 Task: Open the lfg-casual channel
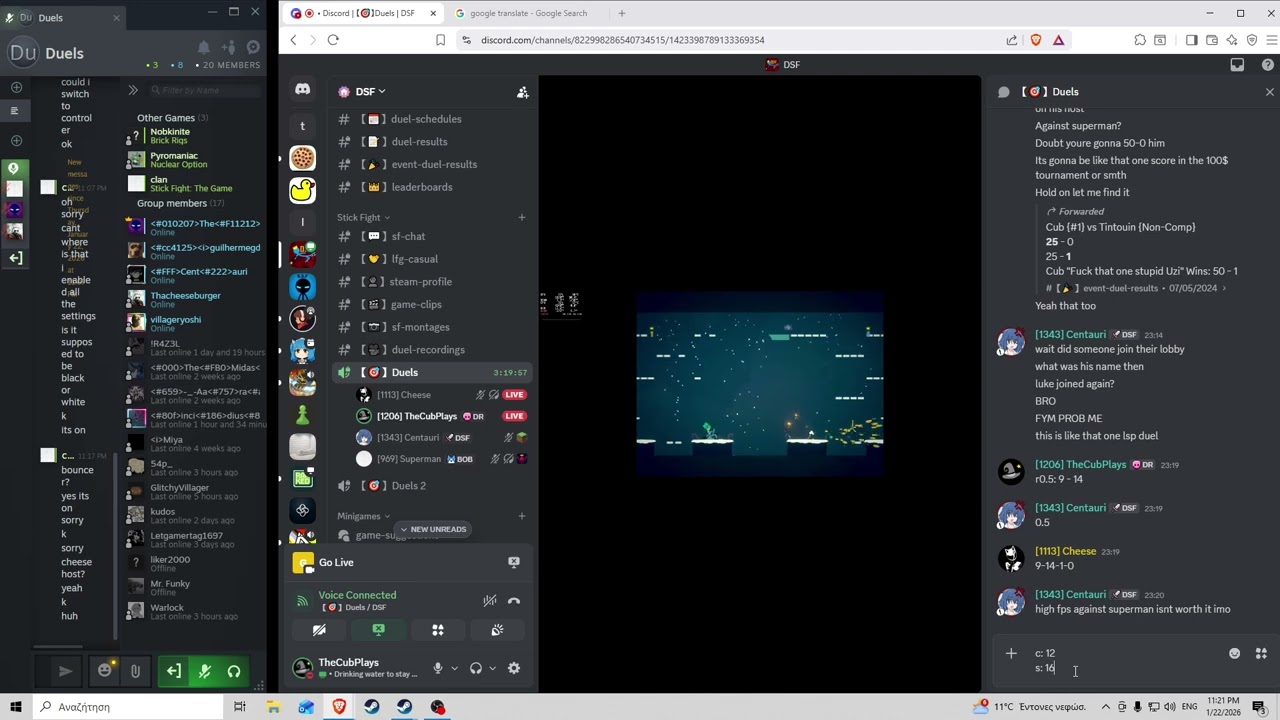[431, 259]
